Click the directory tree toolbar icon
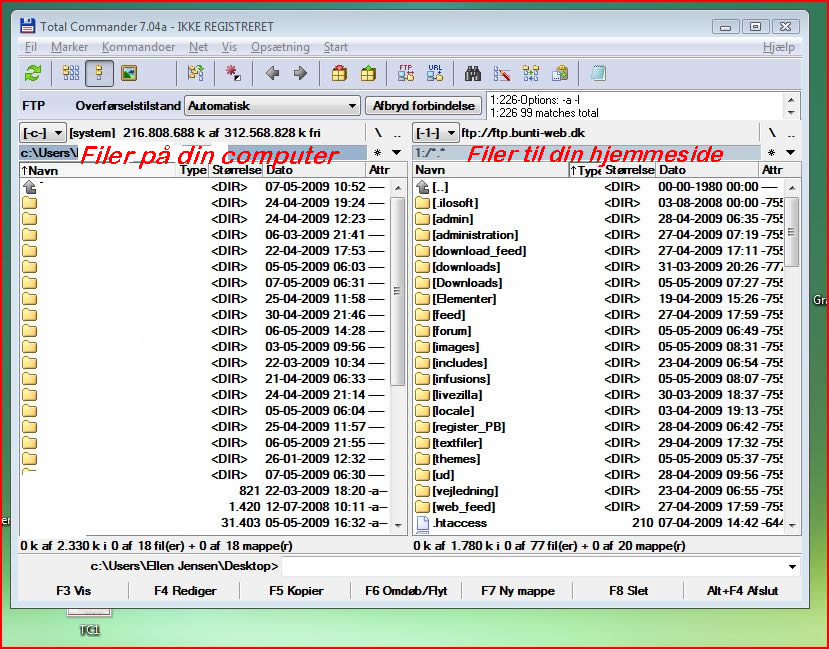This screenshot has height=649, width=829. pyautogui.click(x=196, y=73)
